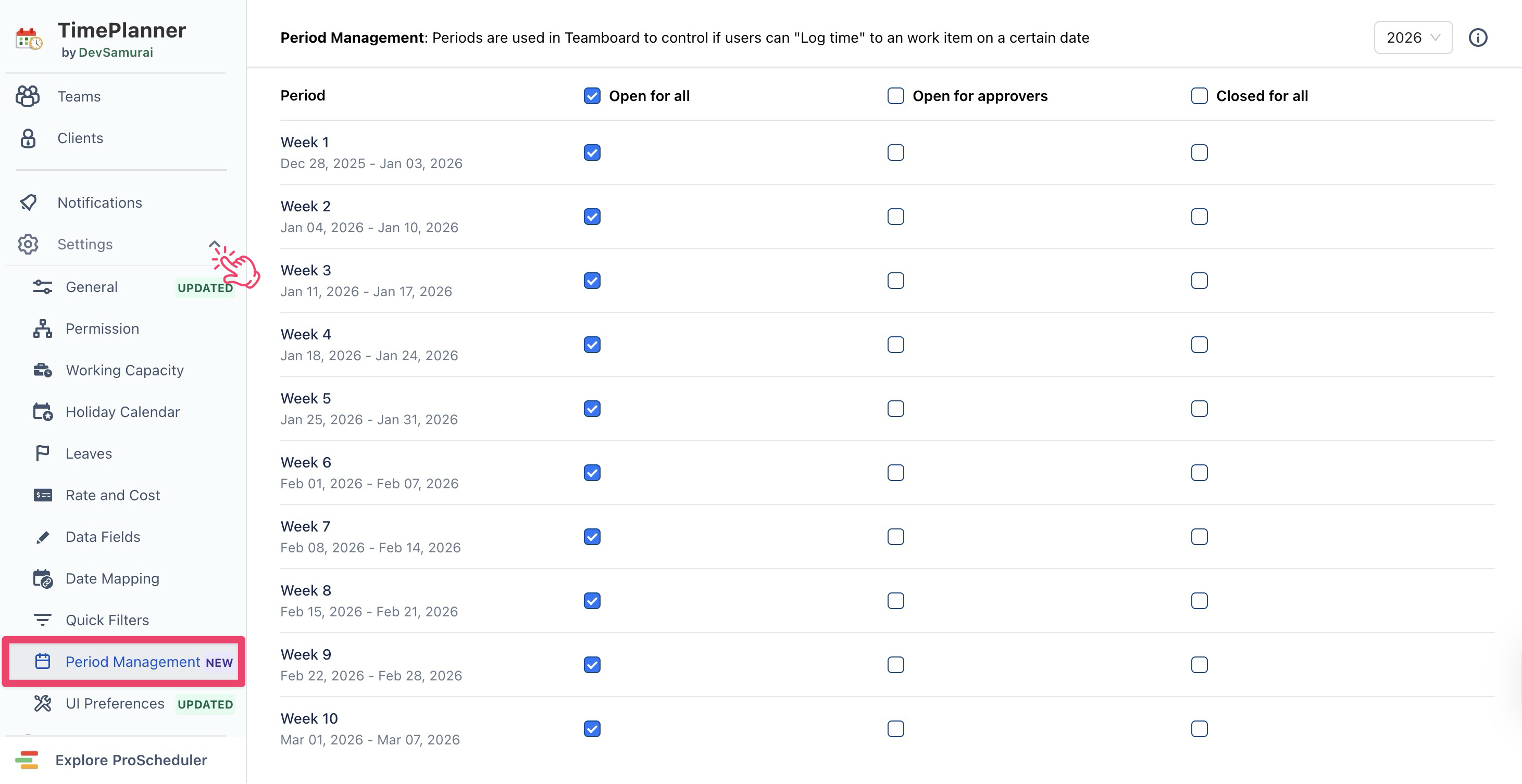Image resolution: width=1522 pixels, height=784 pixels.
Task: Click the Date Mapping calendar icon
Action: pyautogui.click(x=43, y=578)
